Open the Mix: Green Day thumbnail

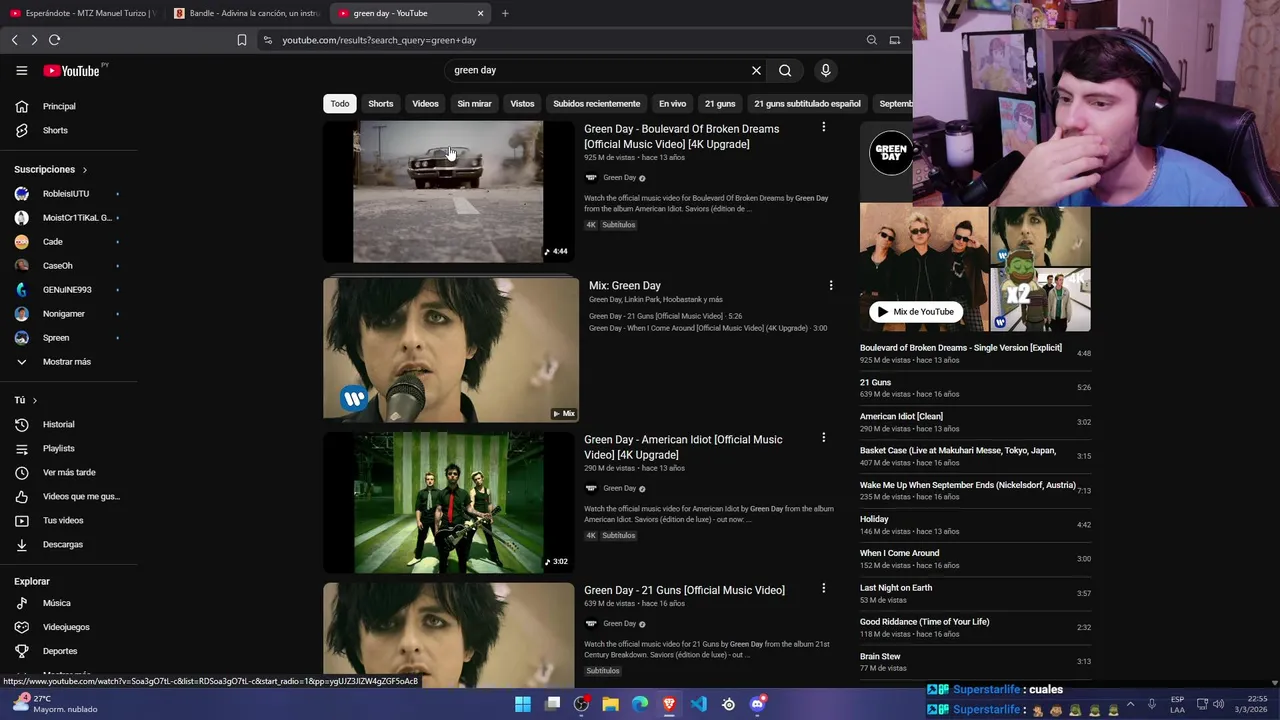pos(450,349)
